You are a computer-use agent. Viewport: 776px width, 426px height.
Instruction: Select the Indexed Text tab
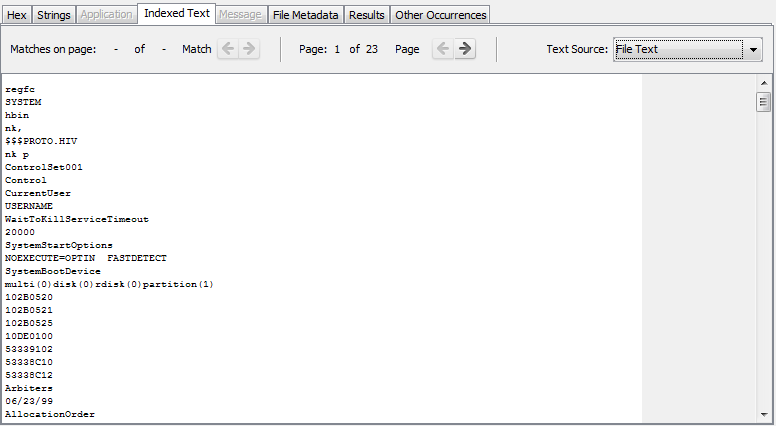(x=176, y=13)
